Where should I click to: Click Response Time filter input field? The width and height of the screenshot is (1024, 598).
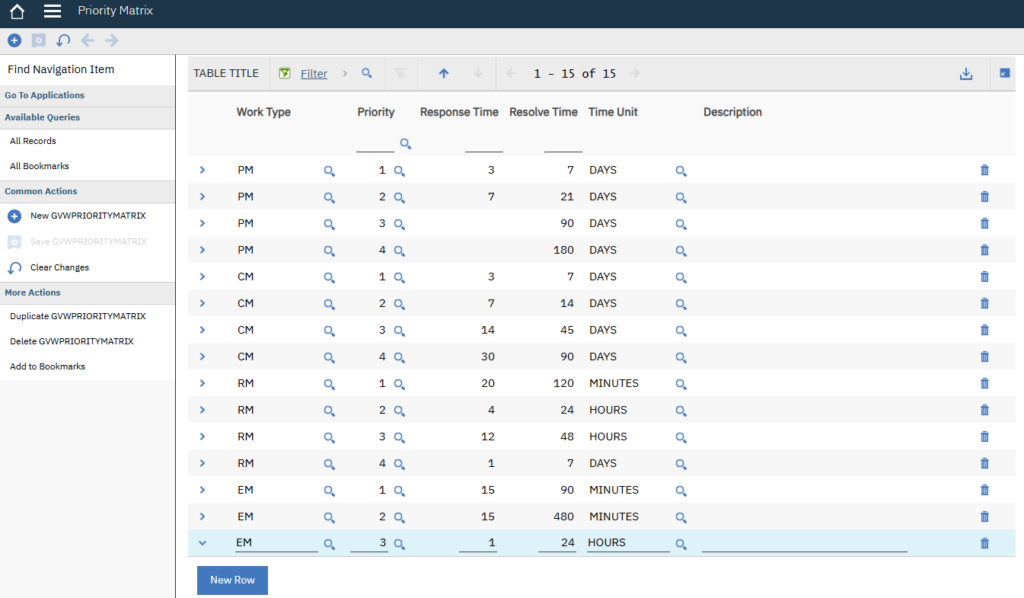coord(484,144)
